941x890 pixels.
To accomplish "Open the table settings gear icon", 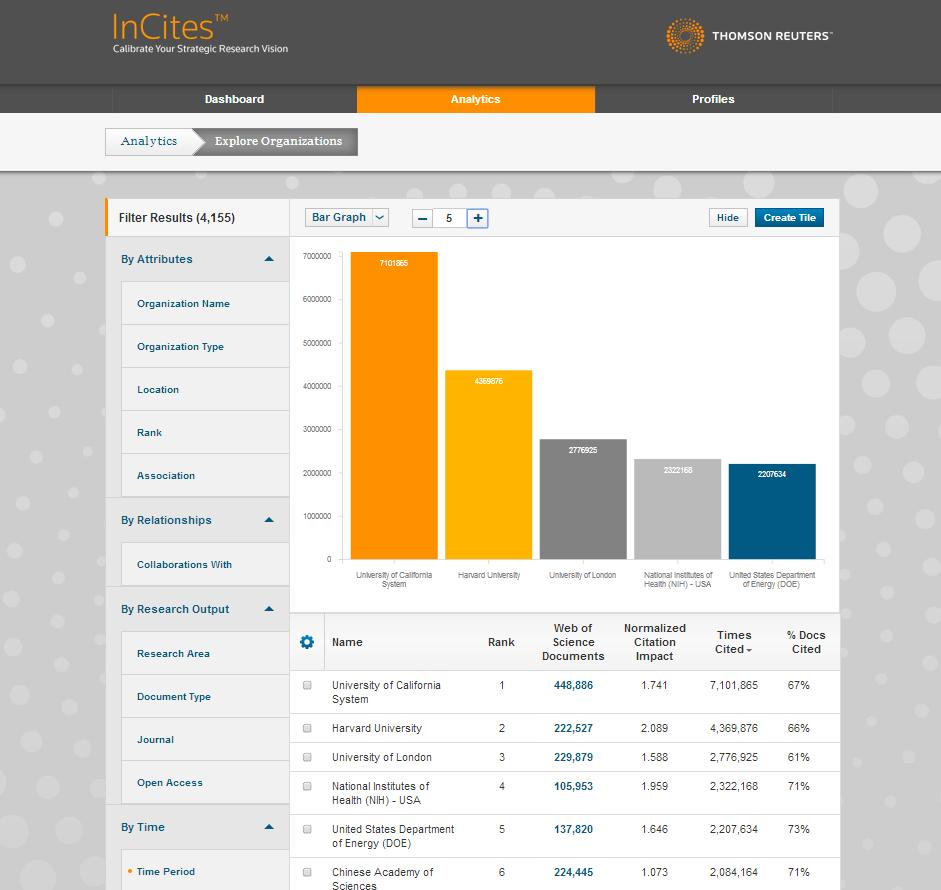I will click(307, 642).
